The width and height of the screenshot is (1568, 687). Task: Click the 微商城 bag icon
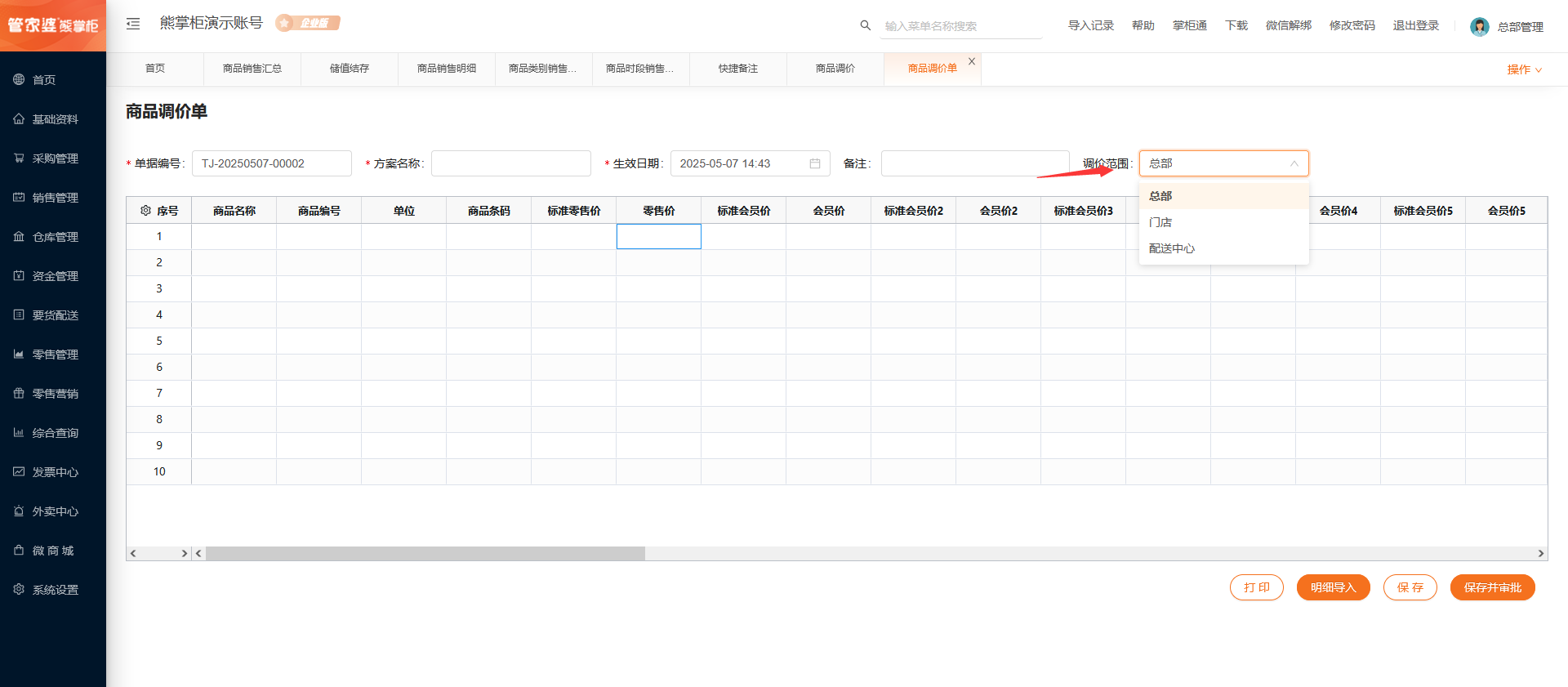(19, 550)
